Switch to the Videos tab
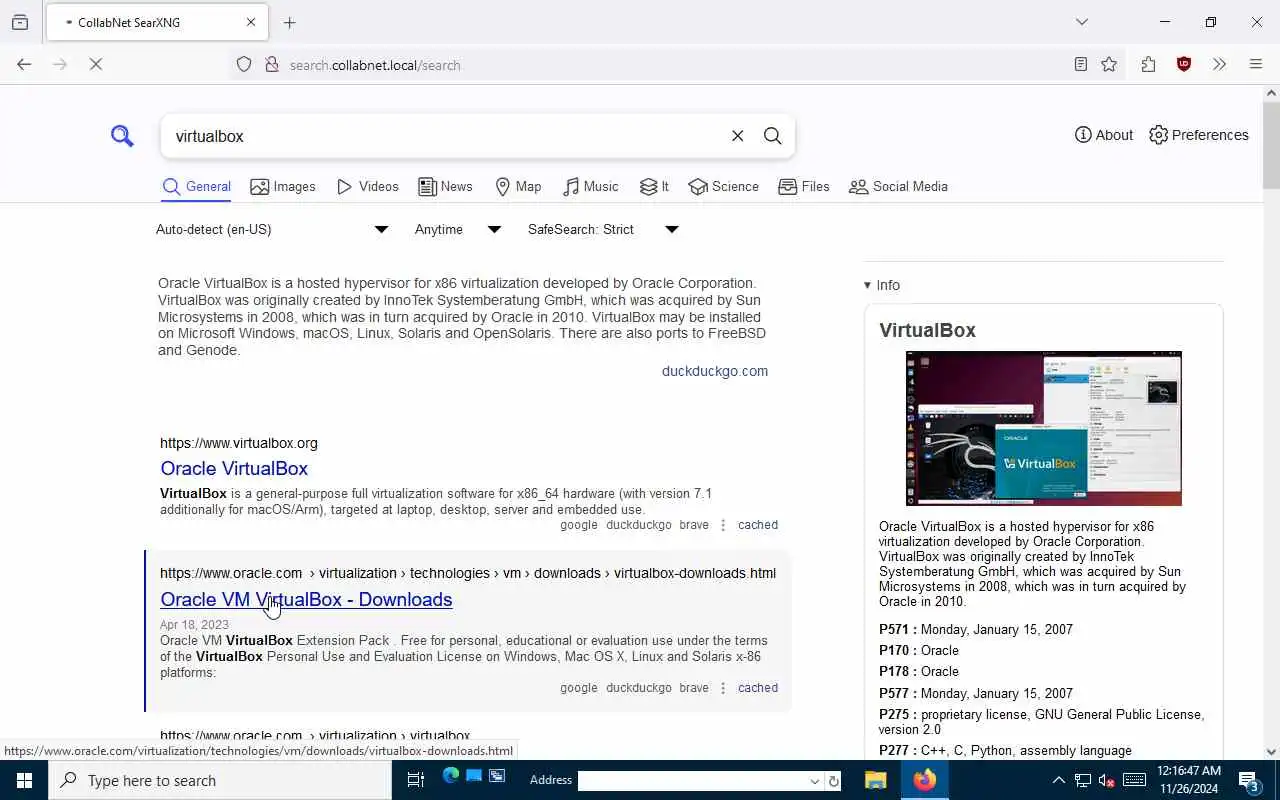1280x800 pixels. click(x=367, y=187)
